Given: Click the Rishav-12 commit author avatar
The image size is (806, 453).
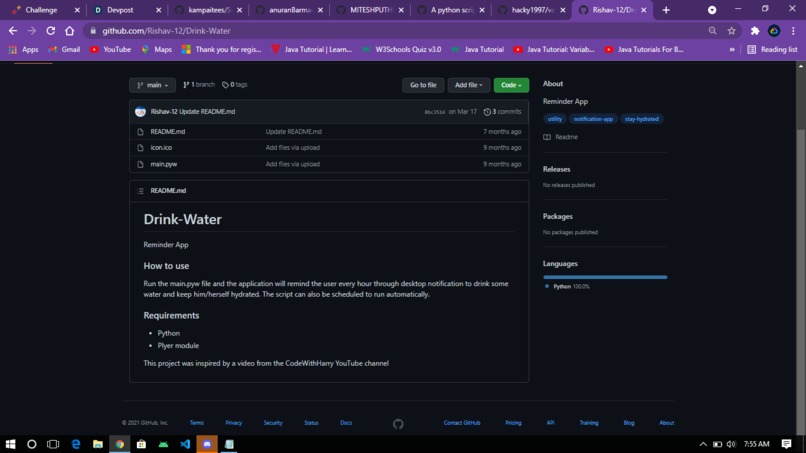Looking at the screenshot, I should [x=140, y=112].
